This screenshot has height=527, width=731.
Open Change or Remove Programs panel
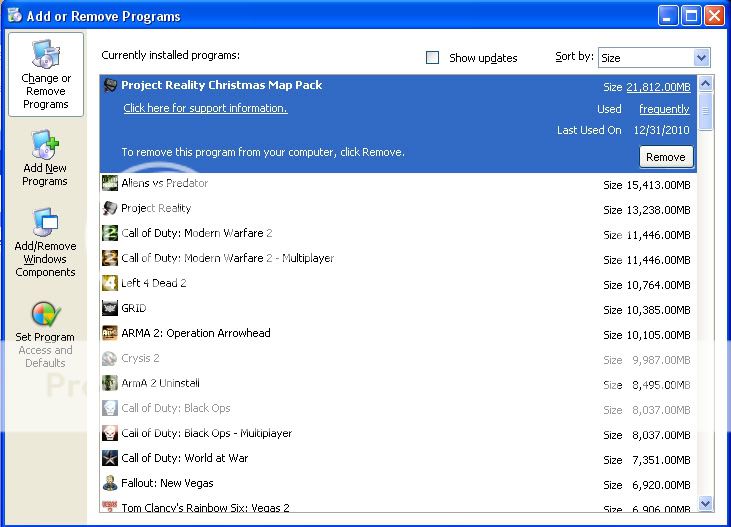[x=45, y=75]
